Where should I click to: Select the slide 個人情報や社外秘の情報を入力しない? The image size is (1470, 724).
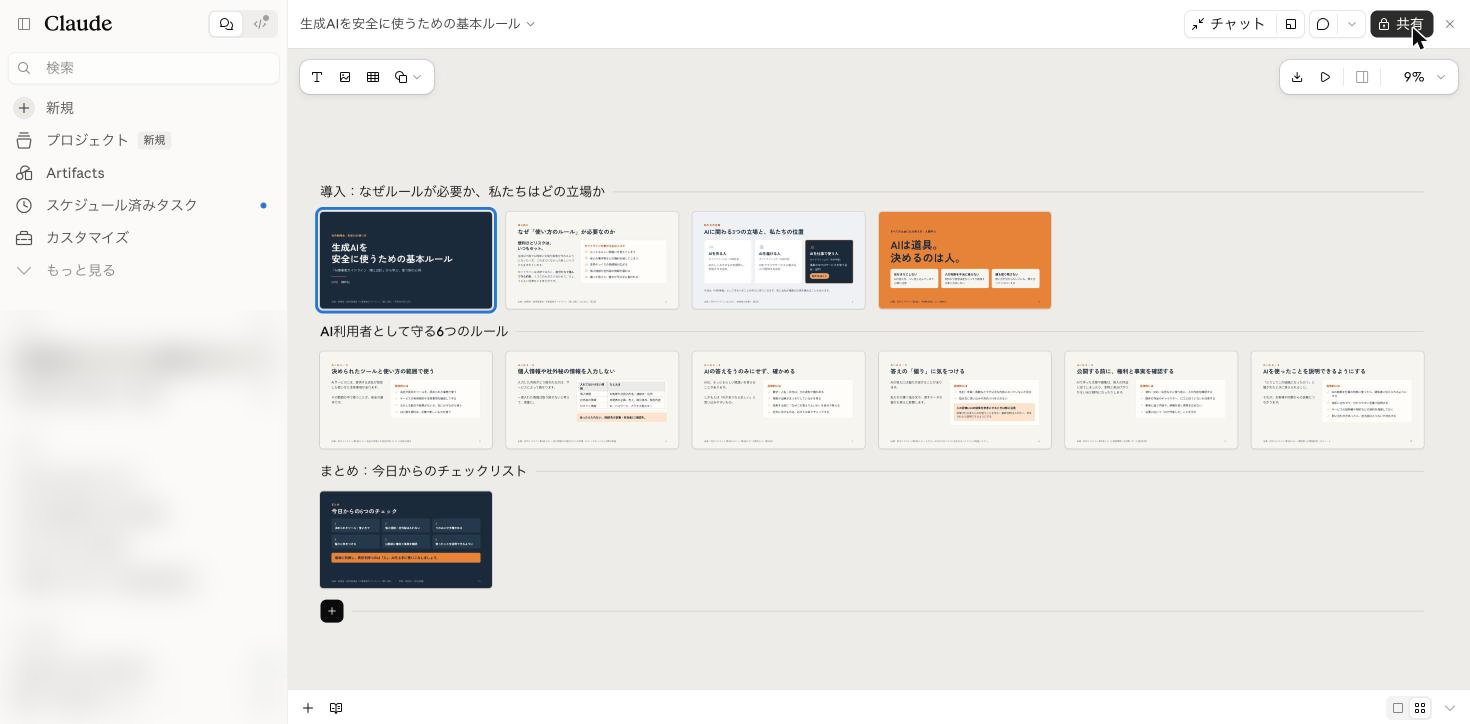592,400
